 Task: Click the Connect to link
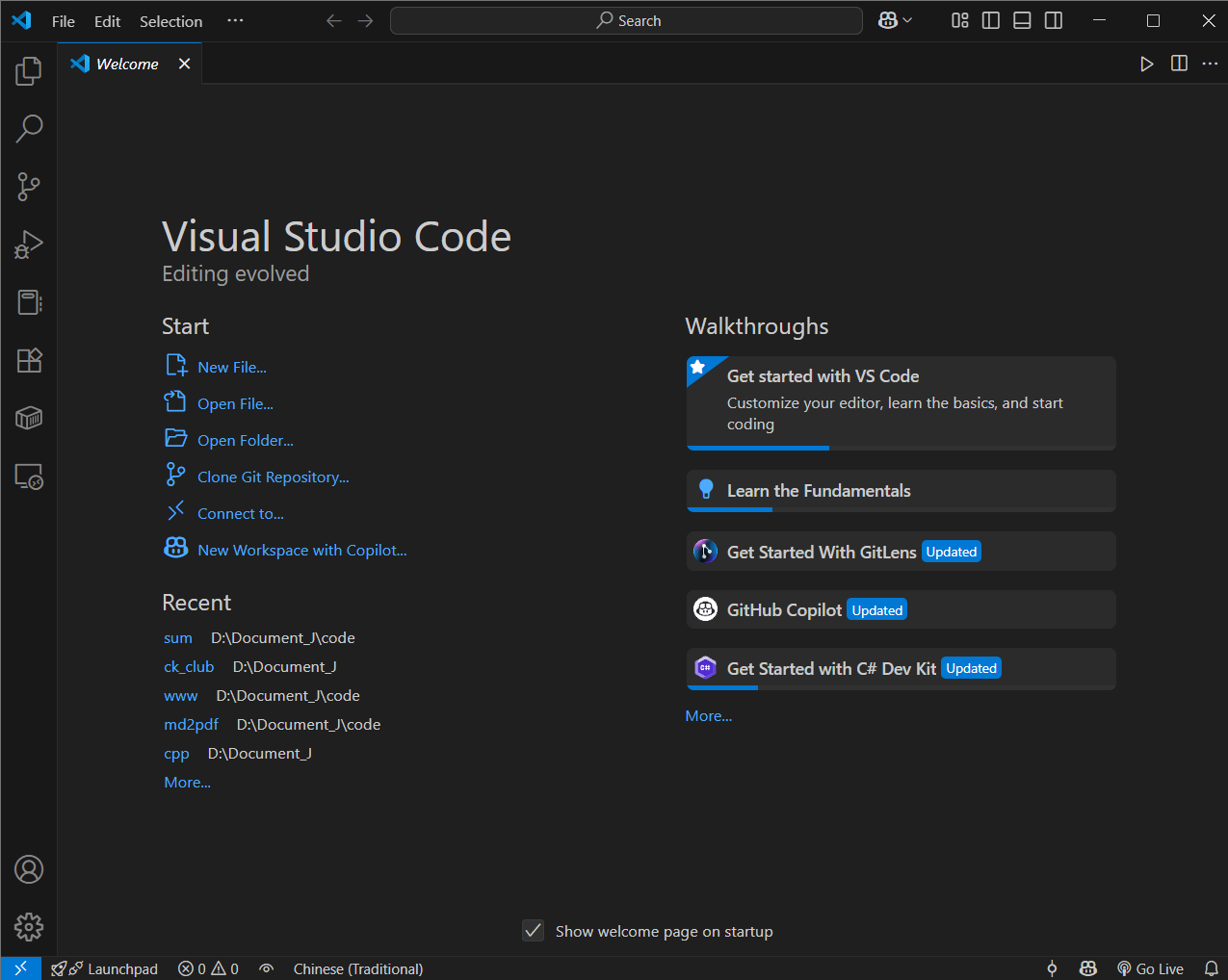(241, 513)
